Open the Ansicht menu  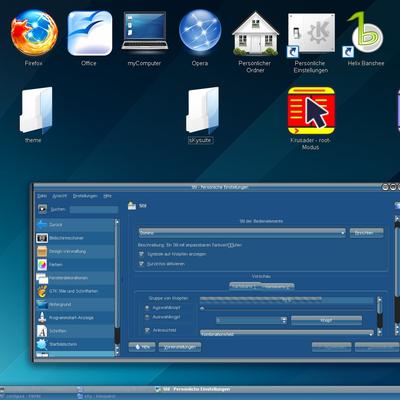click(x=60, y=196)
